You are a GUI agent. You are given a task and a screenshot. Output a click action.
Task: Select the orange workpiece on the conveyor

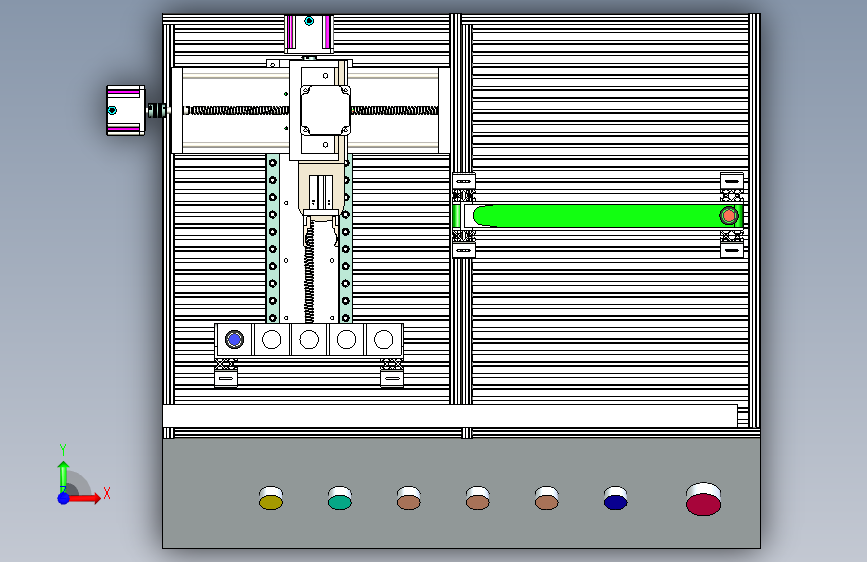click(x=728, y=216)
